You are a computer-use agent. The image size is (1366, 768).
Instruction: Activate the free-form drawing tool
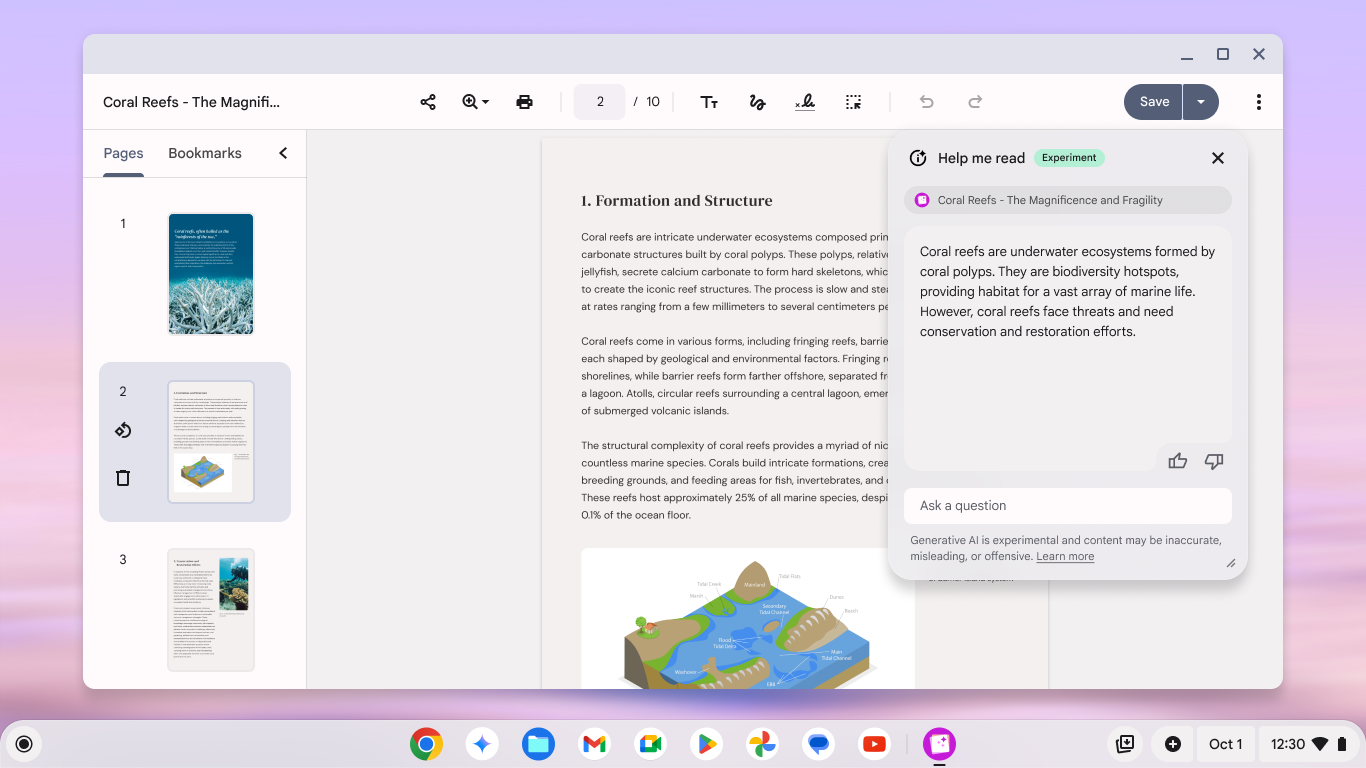click(757, 101)
